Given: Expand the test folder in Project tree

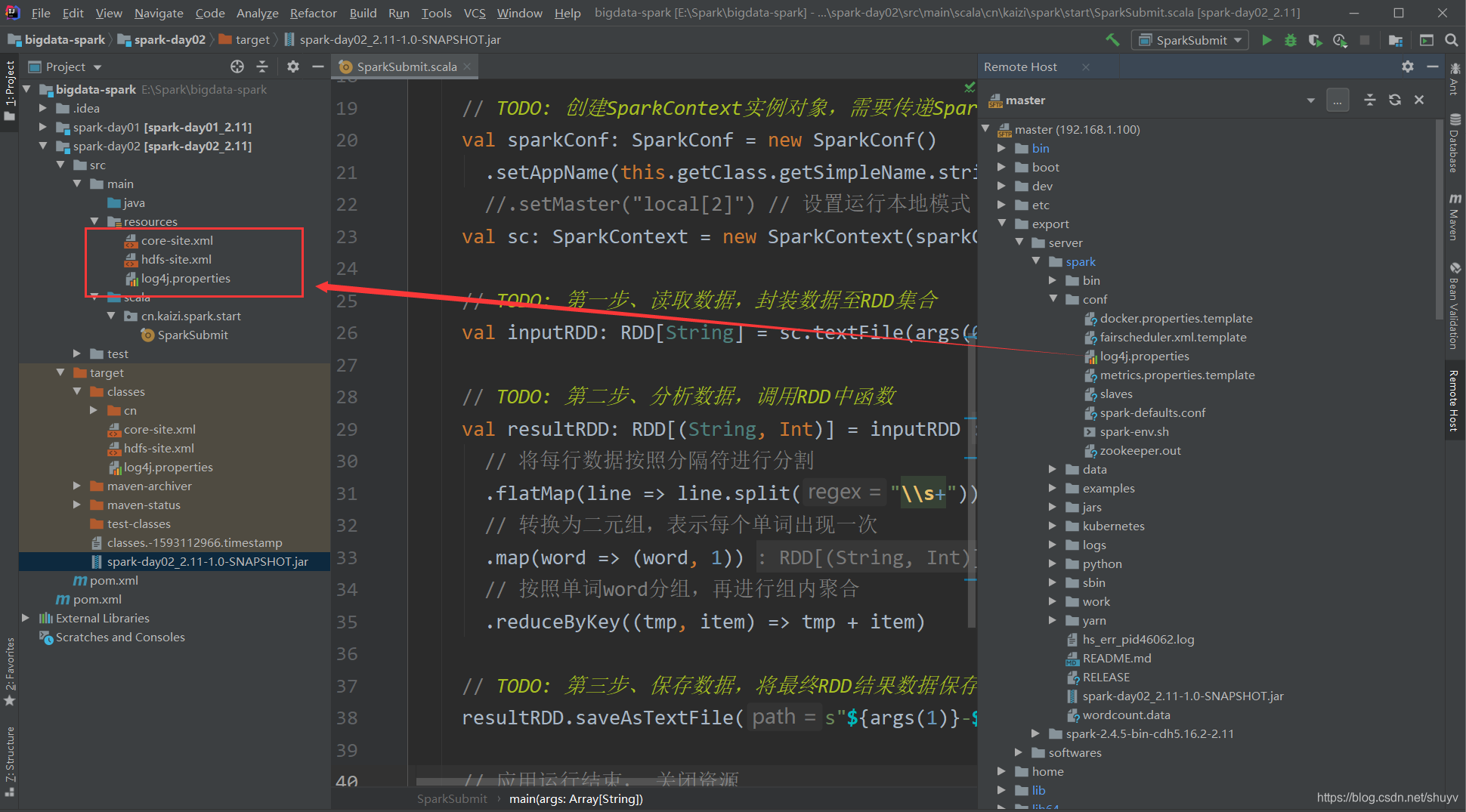Looking at the screenshot, I should point(77,354).
